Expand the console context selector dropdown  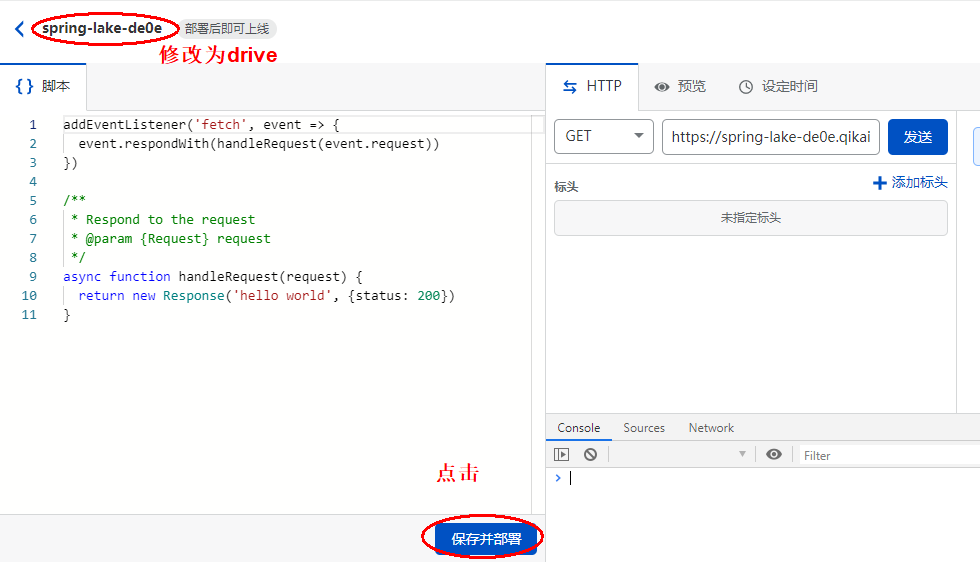681,454
